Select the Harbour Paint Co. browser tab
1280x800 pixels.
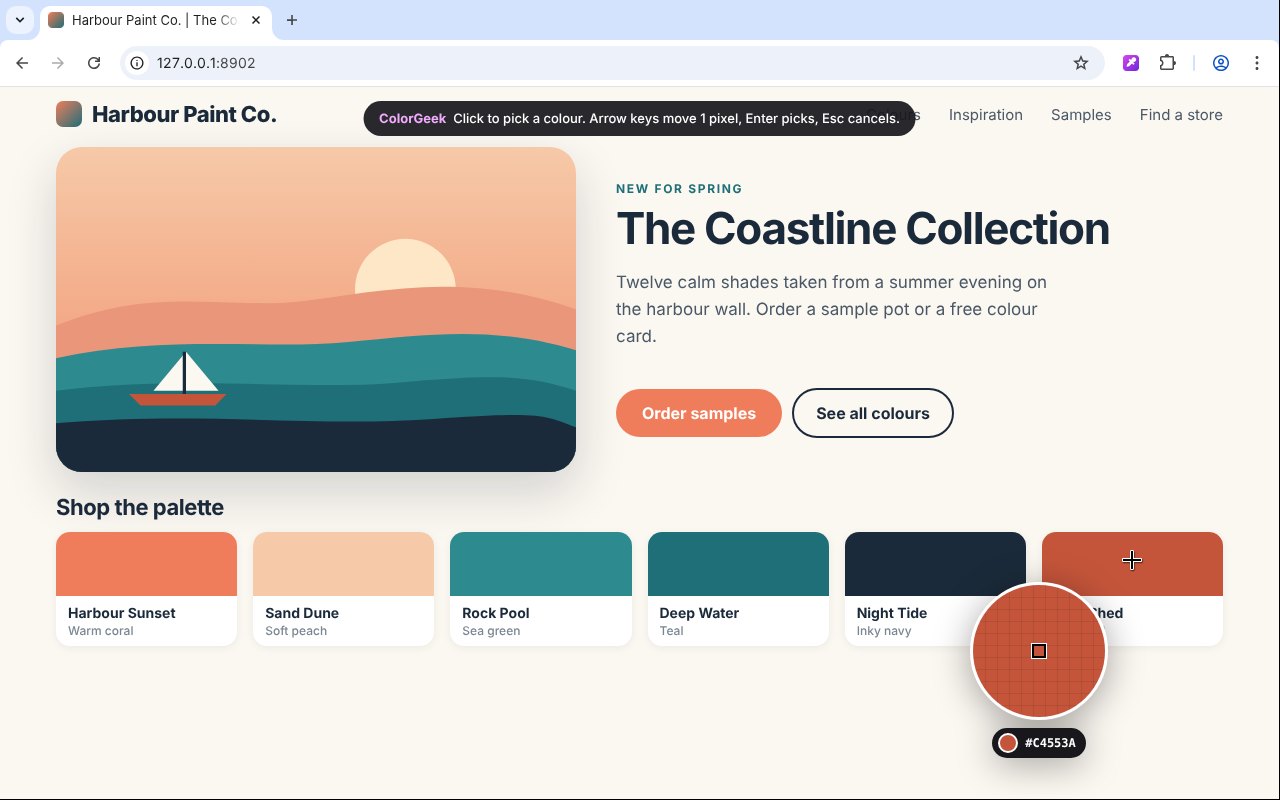pyautogui.click(x=156, y=20)
